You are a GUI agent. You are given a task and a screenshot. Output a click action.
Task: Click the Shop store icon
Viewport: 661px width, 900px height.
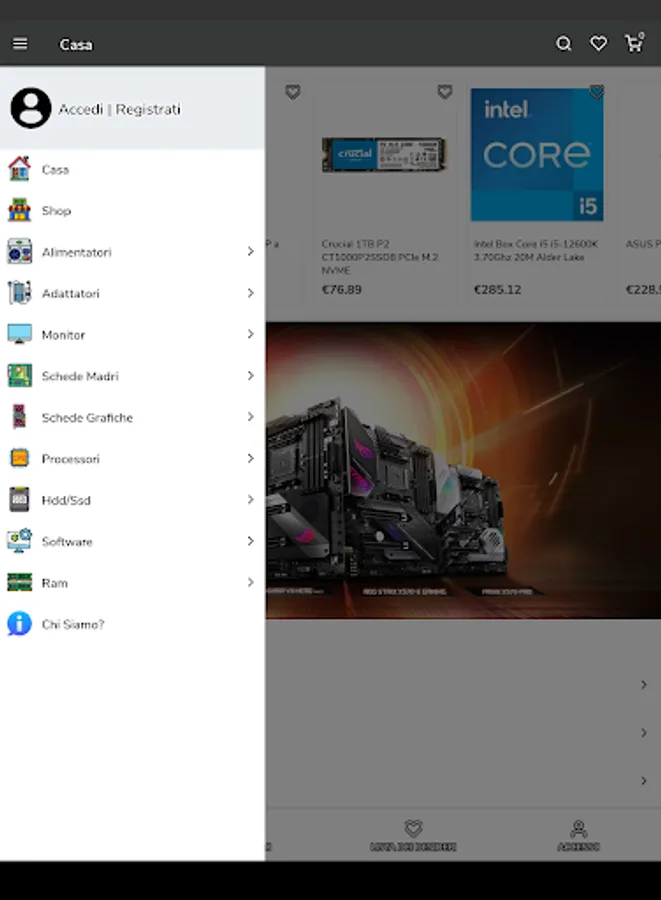click(x=19, y=210)
